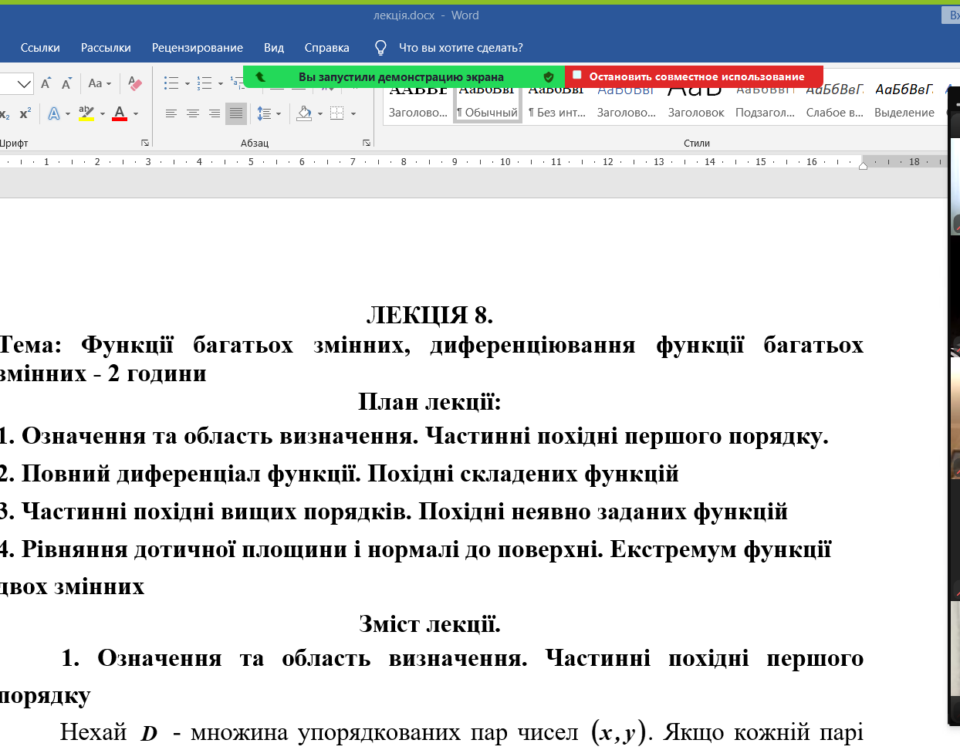The height and width of the screenshot is (750, 960).
Task: Open Paragraph dialog launcher
Action: (x=366, y=143)
